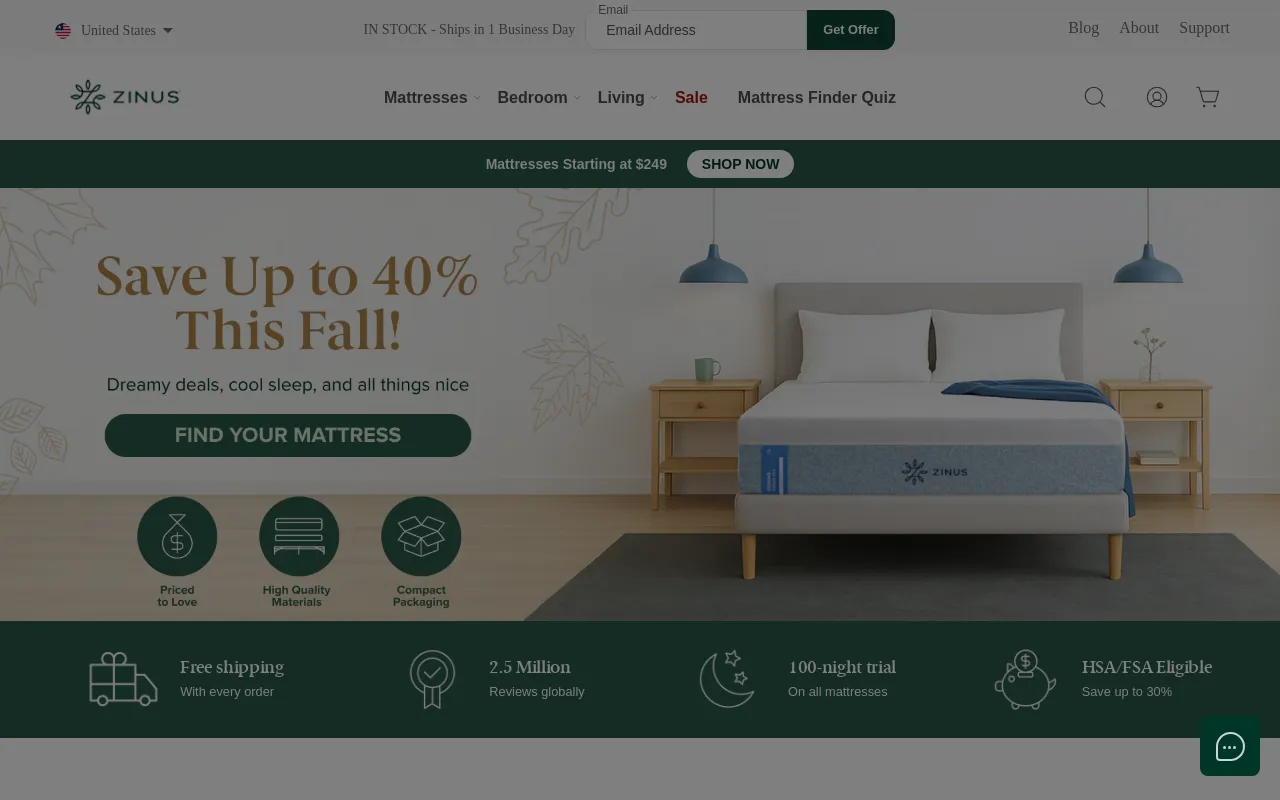Open the Mattress Finder Quiz

[x=817, y=97]
